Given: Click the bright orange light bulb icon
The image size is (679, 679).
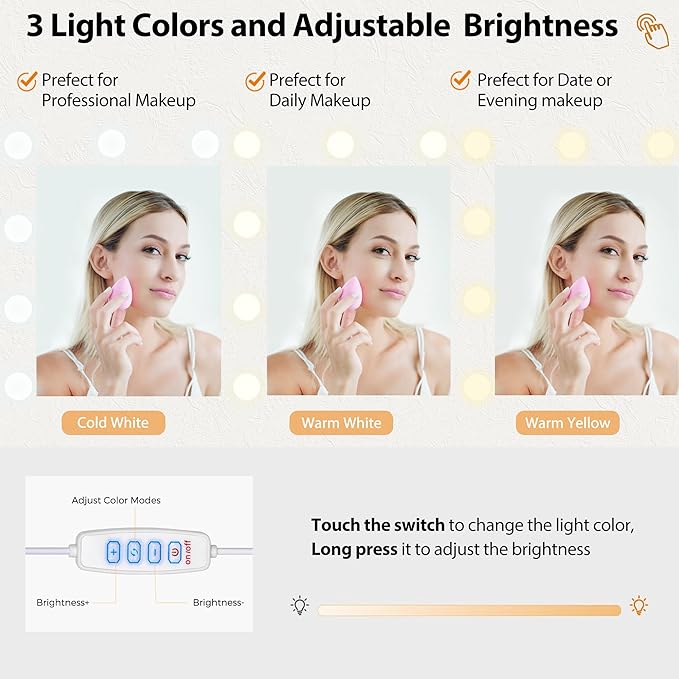Looking at the screenshot, I should click(x=639, y=605).
